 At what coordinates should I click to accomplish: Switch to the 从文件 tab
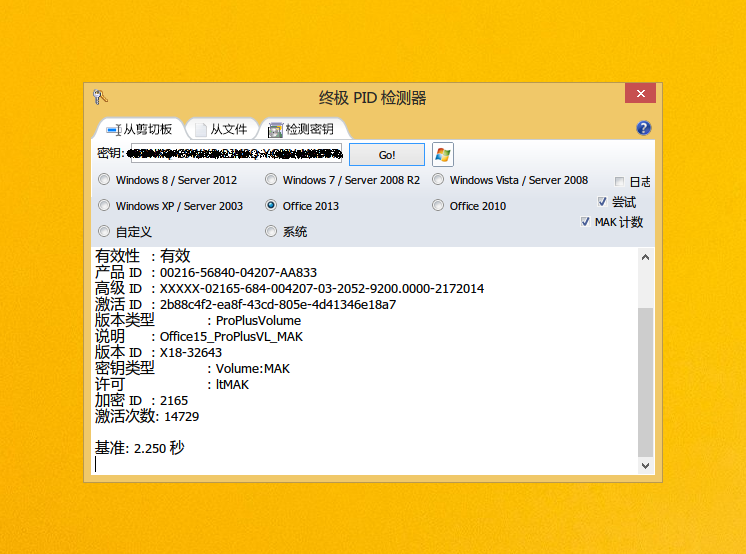tap(222, 129)
